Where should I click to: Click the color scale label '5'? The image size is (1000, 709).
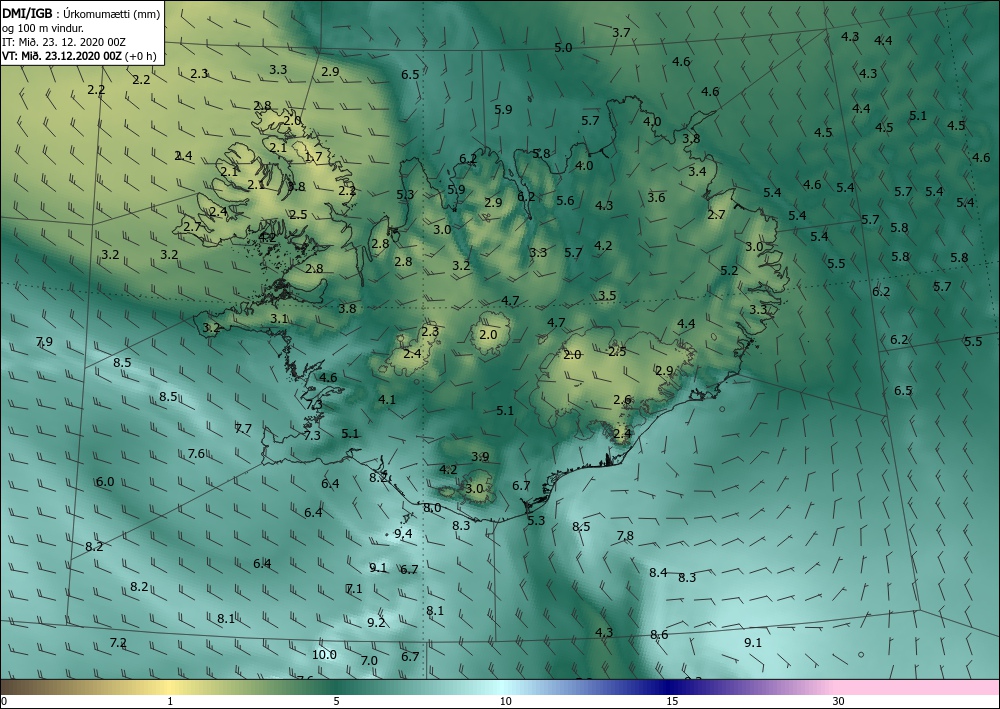[x=336, y=701]
